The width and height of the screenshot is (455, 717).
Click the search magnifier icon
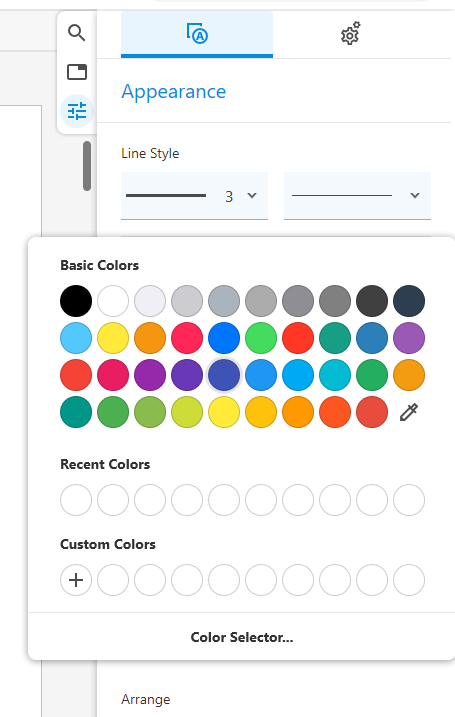(x=76, y=33)
